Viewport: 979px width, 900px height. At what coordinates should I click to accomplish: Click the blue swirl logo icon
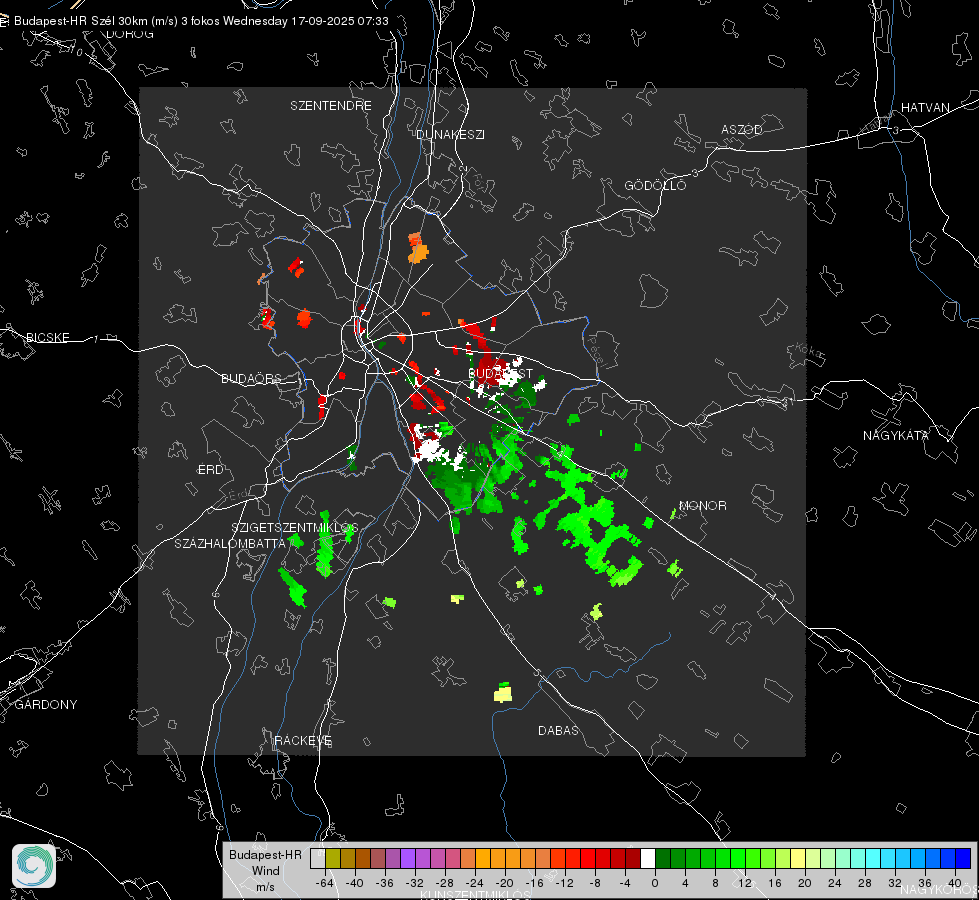34,866
